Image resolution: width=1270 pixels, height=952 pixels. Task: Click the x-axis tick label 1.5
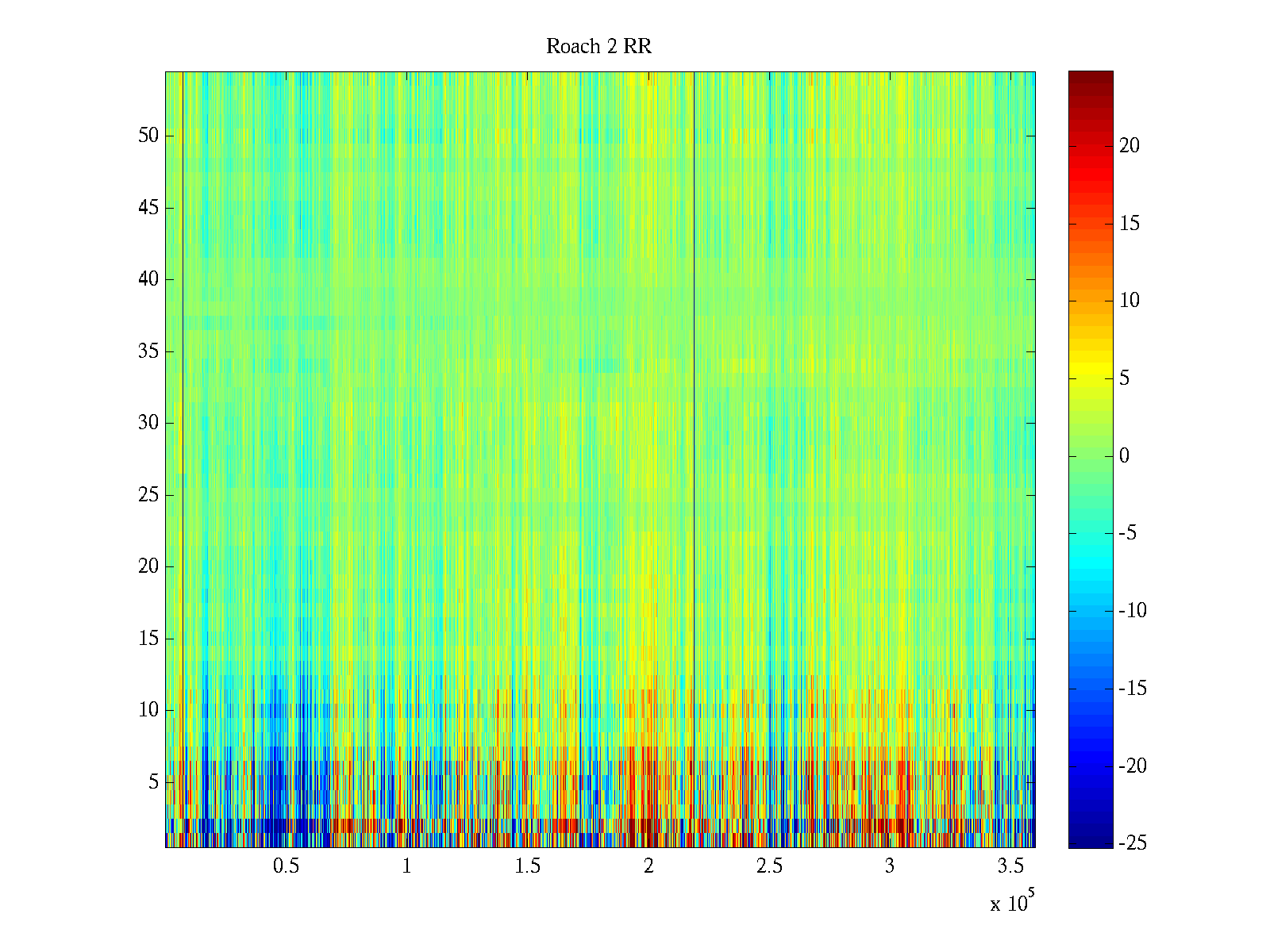(x=527, y=866)
